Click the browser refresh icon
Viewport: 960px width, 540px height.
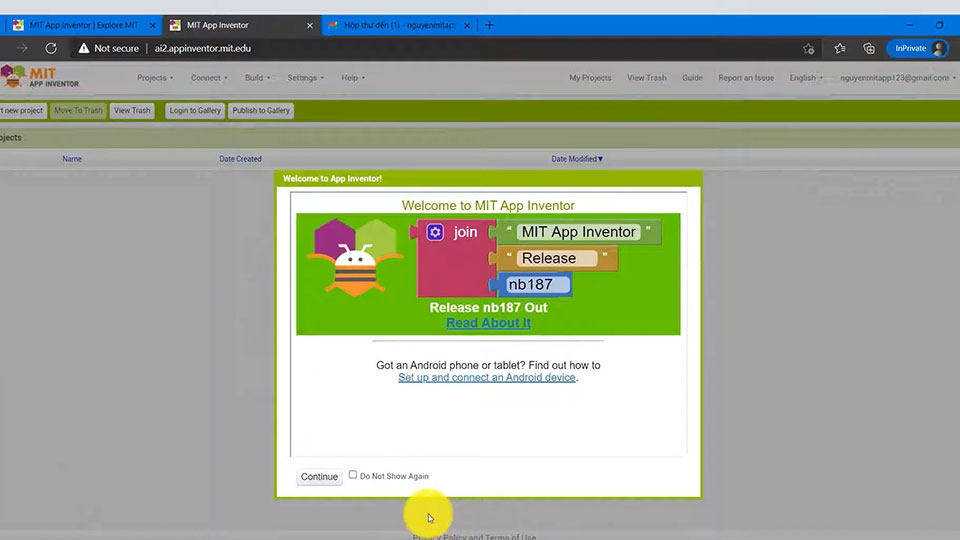pyautogui.click(x=51, y=48)
